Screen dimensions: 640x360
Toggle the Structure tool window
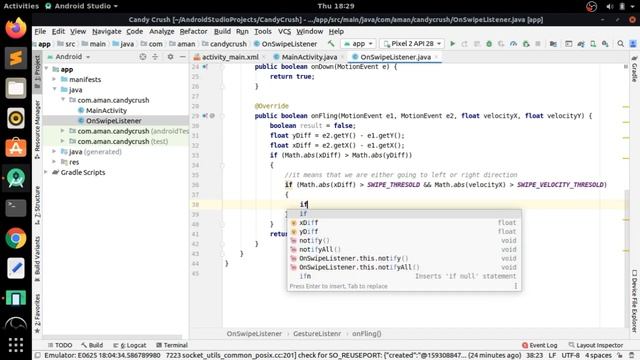coord(37,205)
